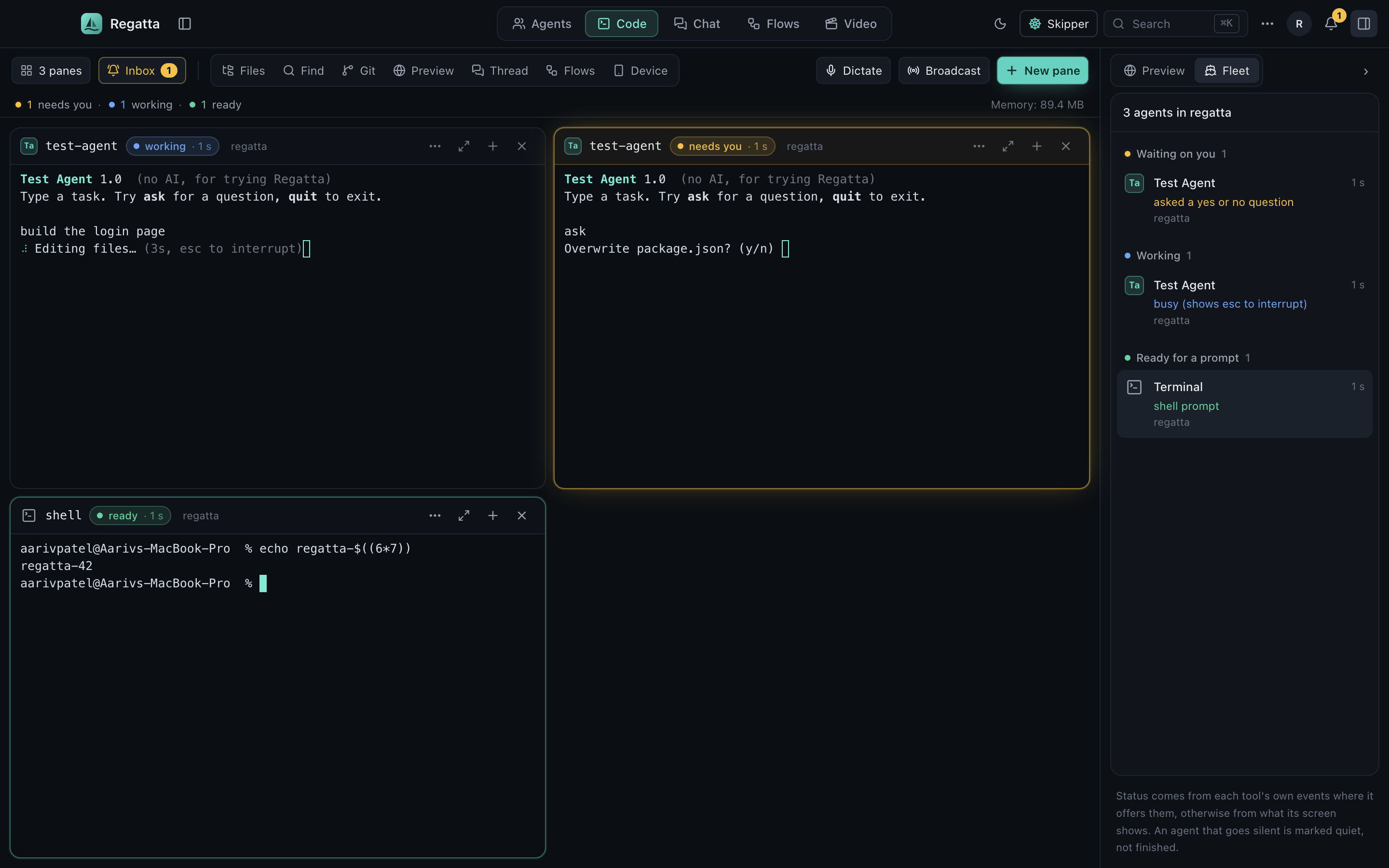Click Find in the toolbar
This screenshot has height=868, width=1389.
tap(304, 70)
